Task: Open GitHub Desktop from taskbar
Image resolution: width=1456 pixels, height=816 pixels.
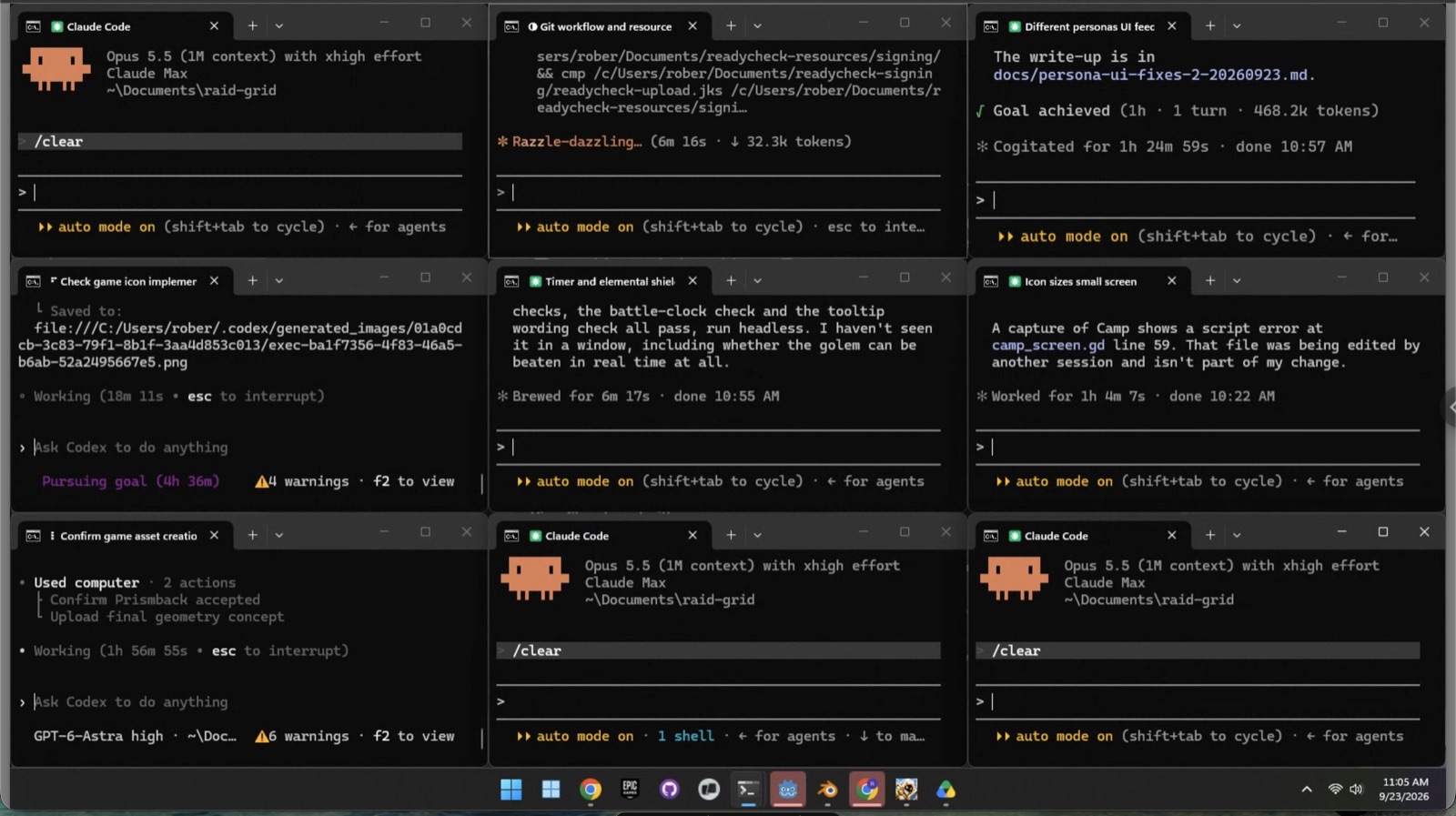Action: pos(670,790)
